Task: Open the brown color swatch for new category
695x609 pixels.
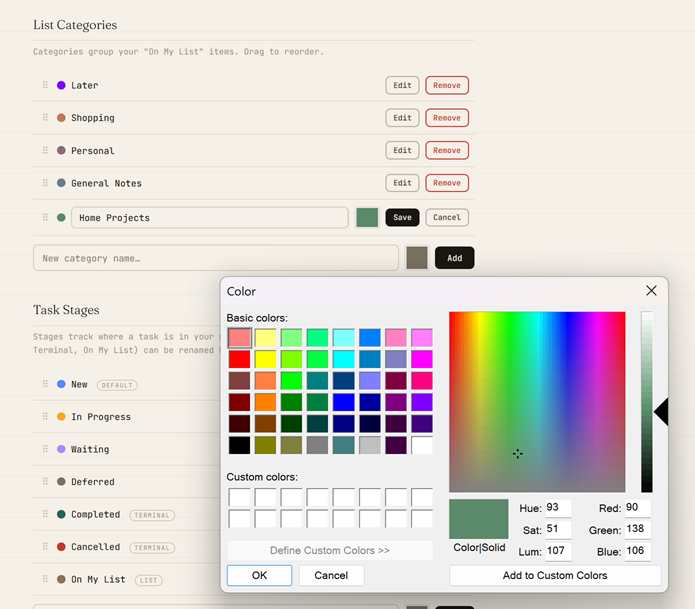Action: coord(417,258)
